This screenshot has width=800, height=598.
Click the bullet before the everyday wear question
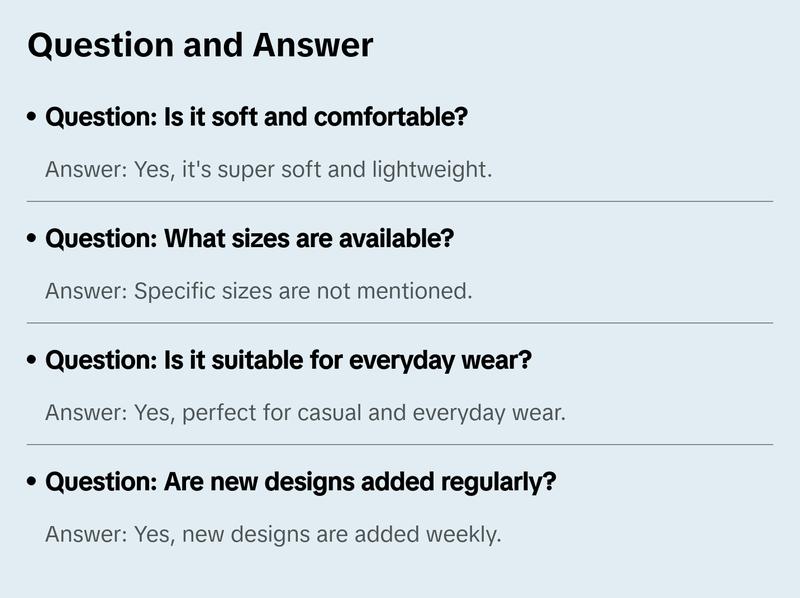[x=33, y=361]
